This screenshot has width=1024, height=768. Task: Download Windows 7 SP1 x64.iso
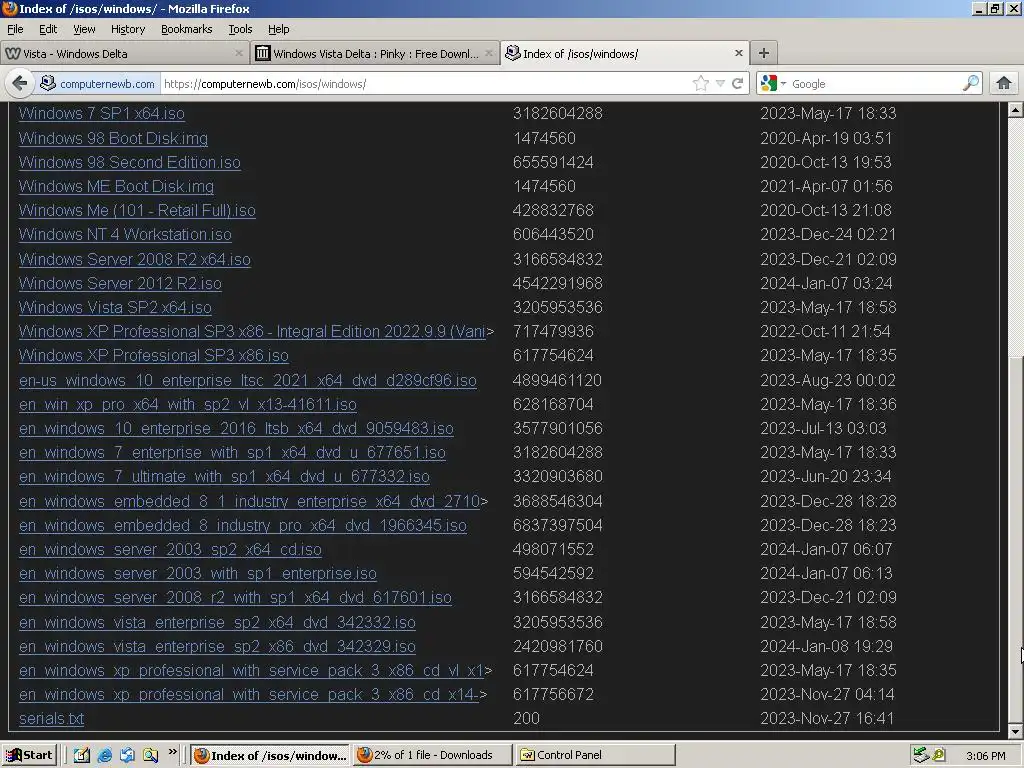click(102, 113)
